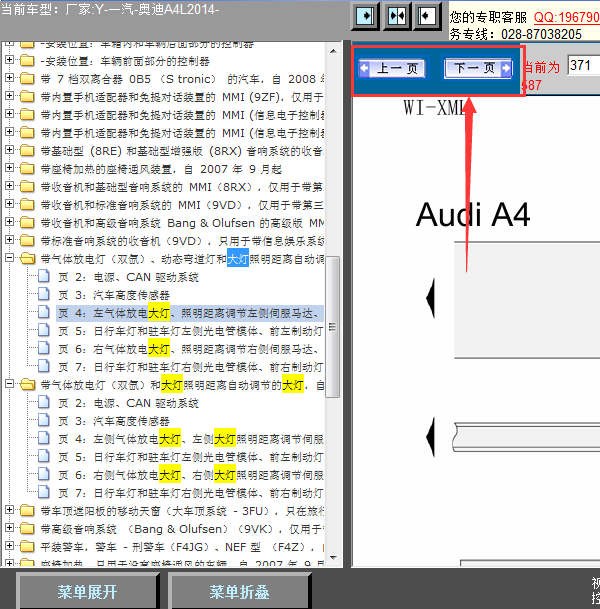Click the page icon of 页 4: 左气体放电大灯

click(43, 312)
